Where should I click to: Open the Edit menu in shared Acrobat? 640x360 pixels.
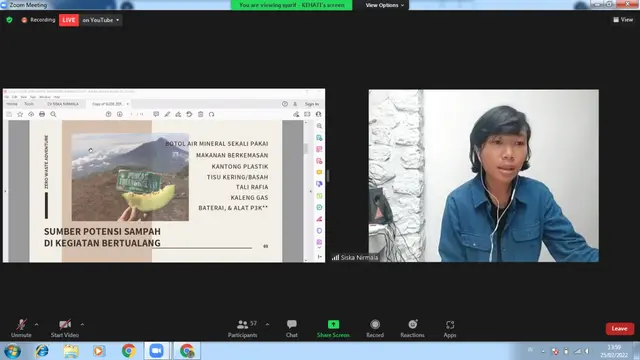[14, 97]
